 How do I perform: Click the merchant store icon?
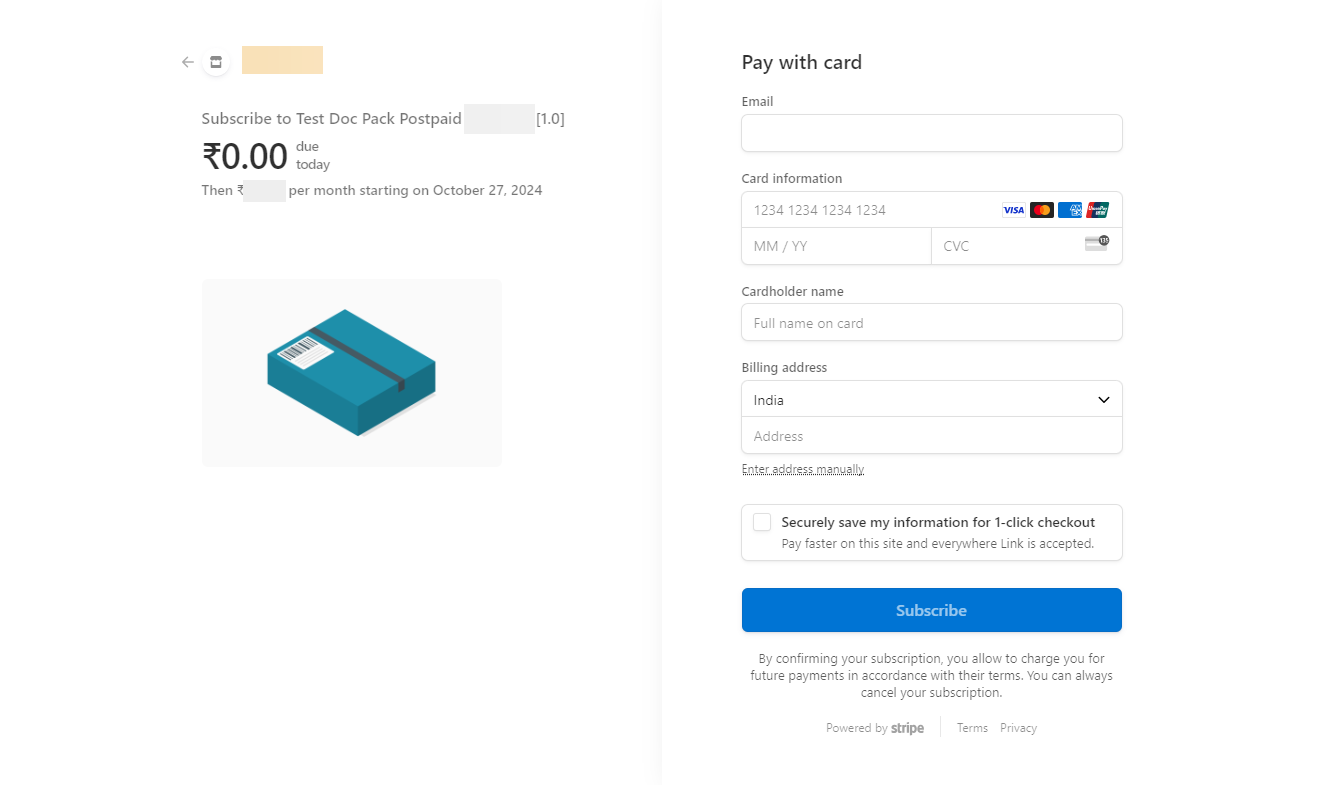coord(216,62)
